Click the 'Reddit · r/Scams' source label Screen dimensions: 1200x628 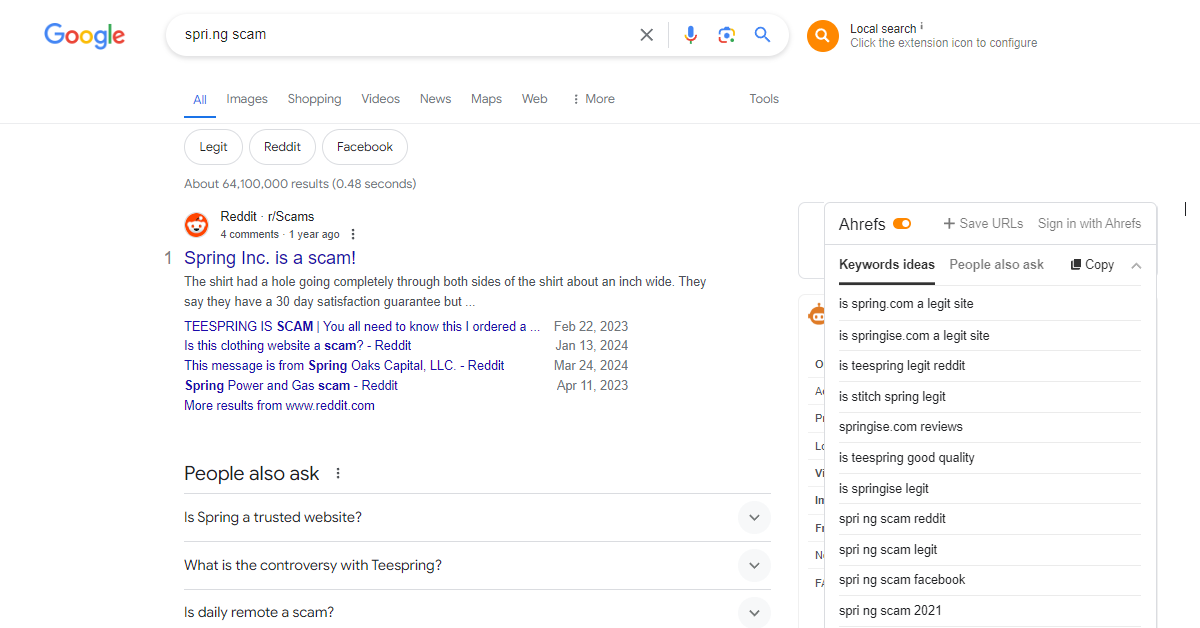click(x=267, y=217)
